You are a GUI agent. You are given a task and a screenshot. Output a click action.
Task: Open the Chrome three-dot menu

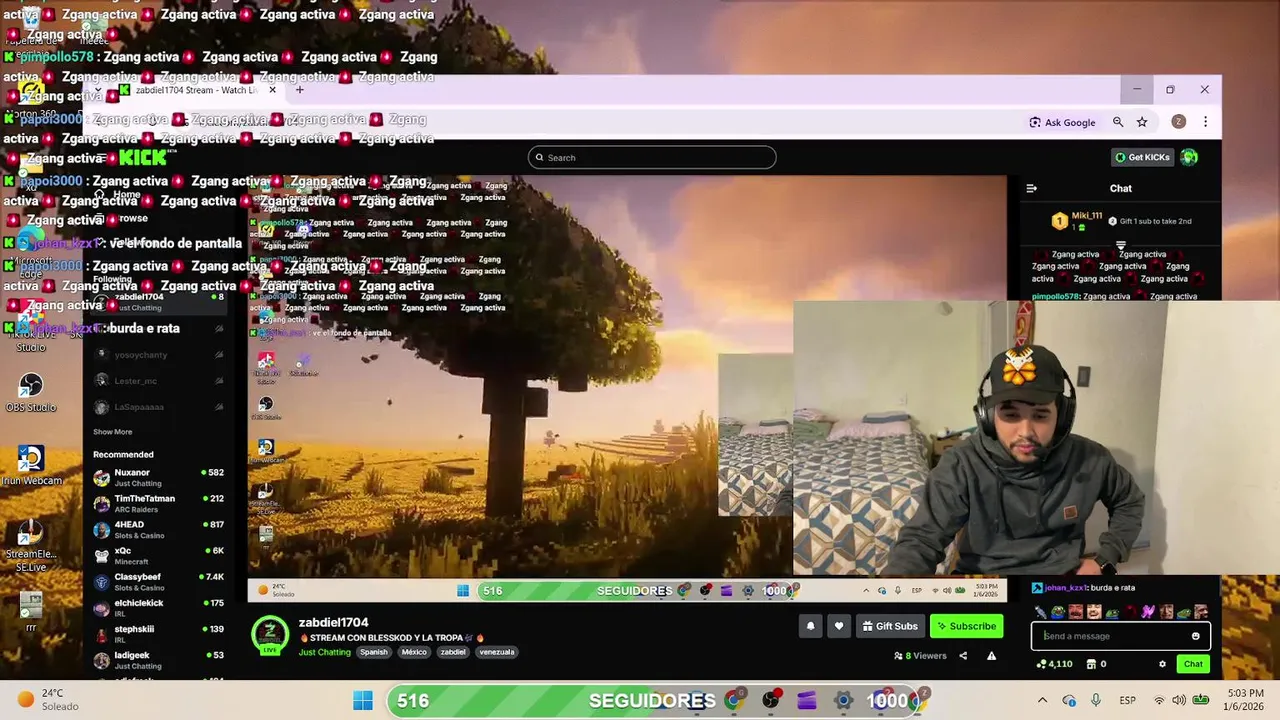pyautogui.click(x=1205, y=122)
